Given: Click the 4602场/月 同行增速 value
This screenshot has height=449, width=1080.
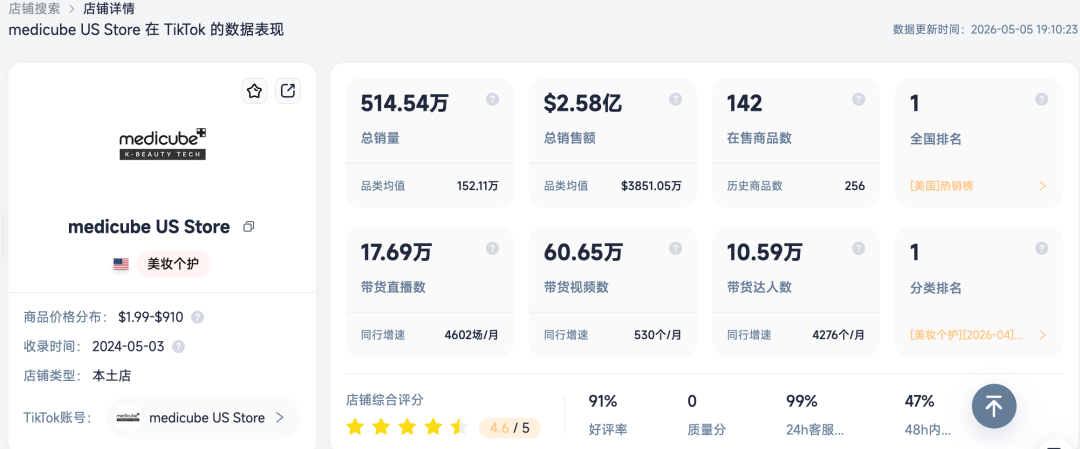Looking at the screenshot, I should pyautogui.click(x=472, y=335).
